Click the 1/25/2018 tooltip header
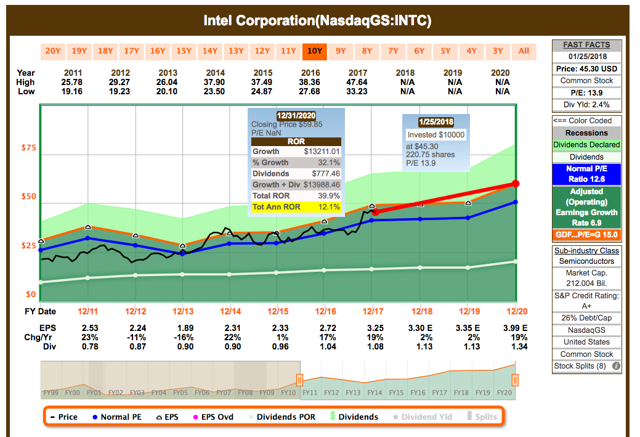This screenshot has height=437, width=640. pyautogui.click(x=436, y=122)
